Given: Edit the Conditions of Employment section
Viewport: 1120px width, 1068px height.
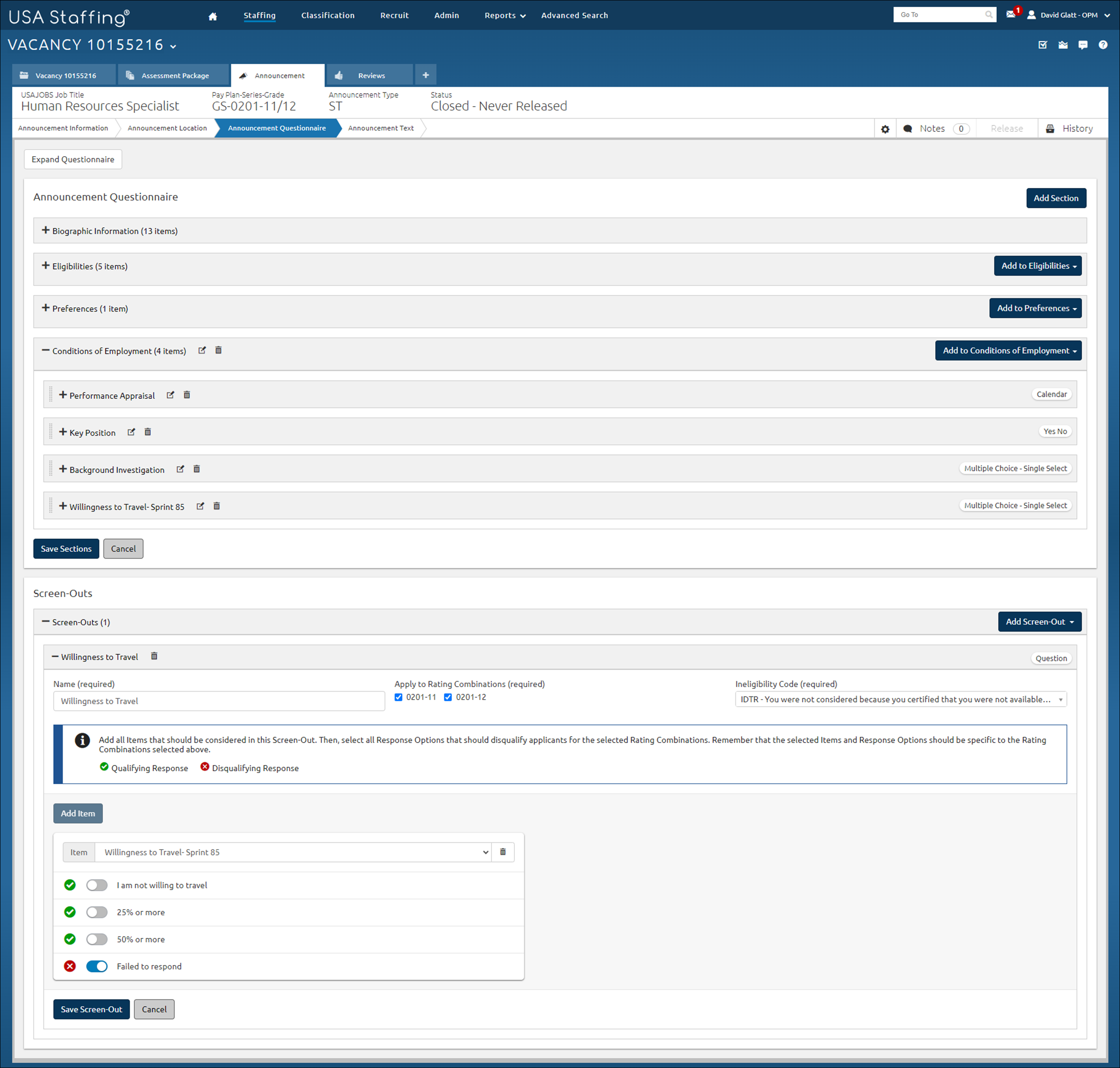Looking at the screenshot, I should point(202,350).
